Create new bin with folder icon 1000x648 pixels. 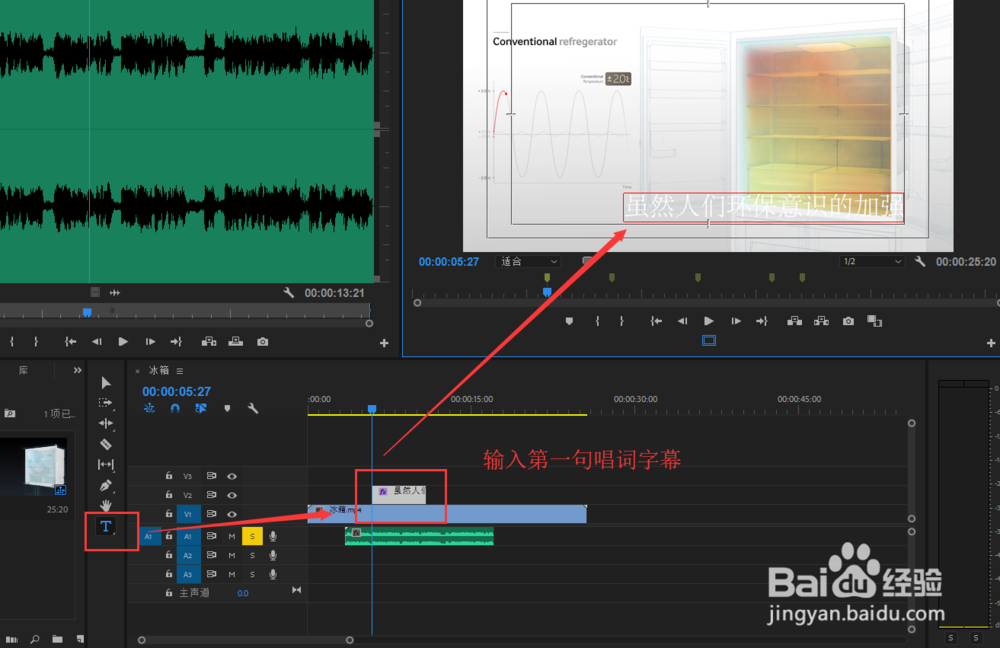pyautogui.click(x=57, y=639)
